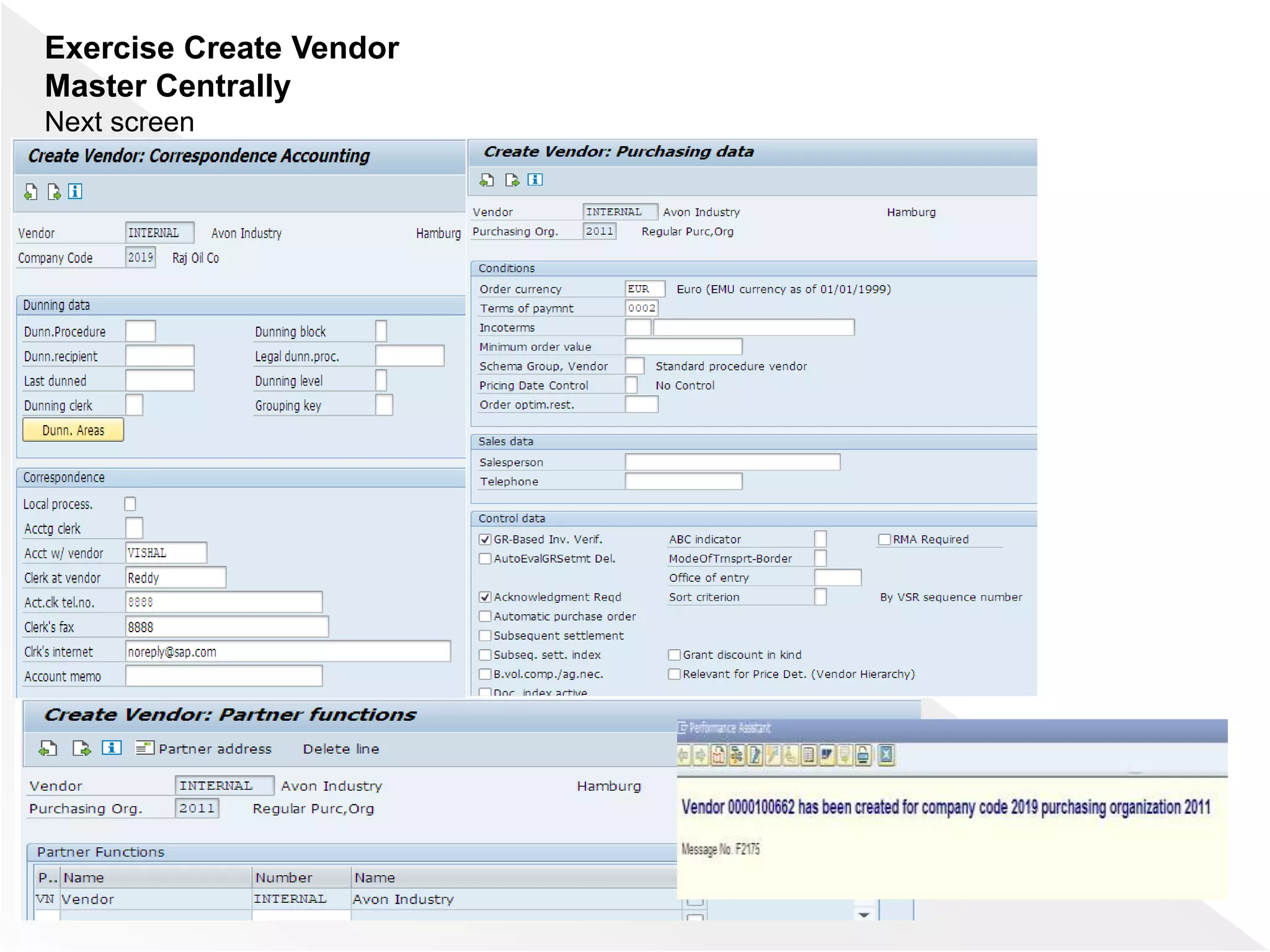Click Telephone field under Sales data

[683, 481]
